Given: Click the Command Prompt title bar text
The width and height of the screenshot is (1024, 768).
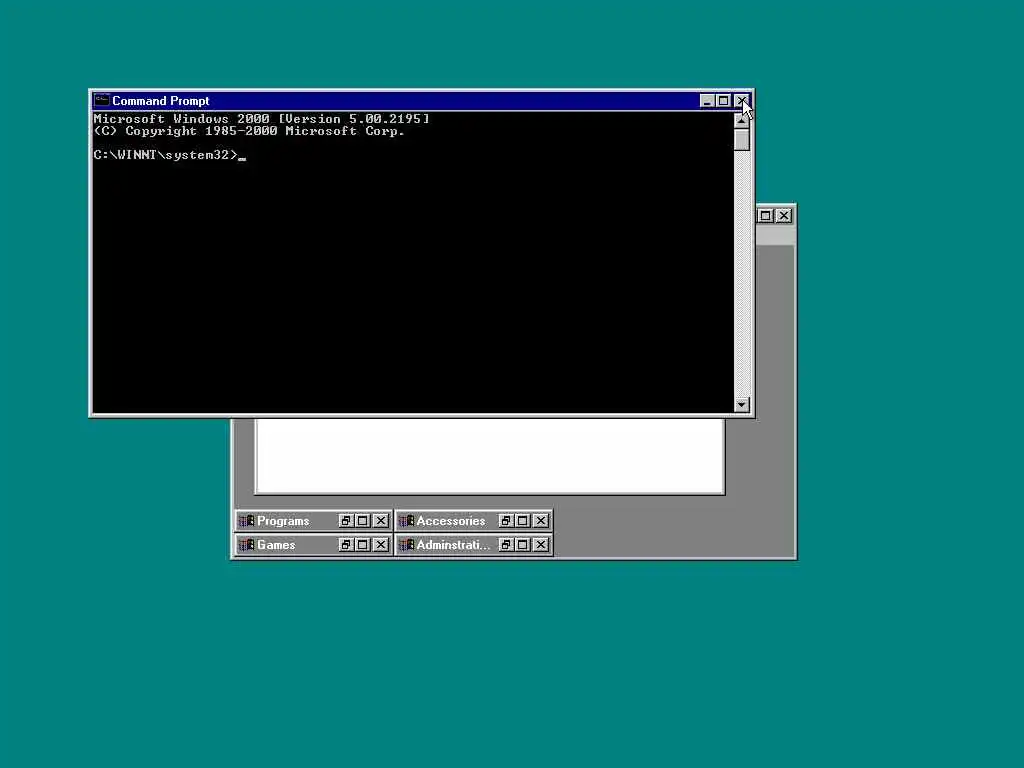Looking at the screenshot, I should click(x=161, y=101).
